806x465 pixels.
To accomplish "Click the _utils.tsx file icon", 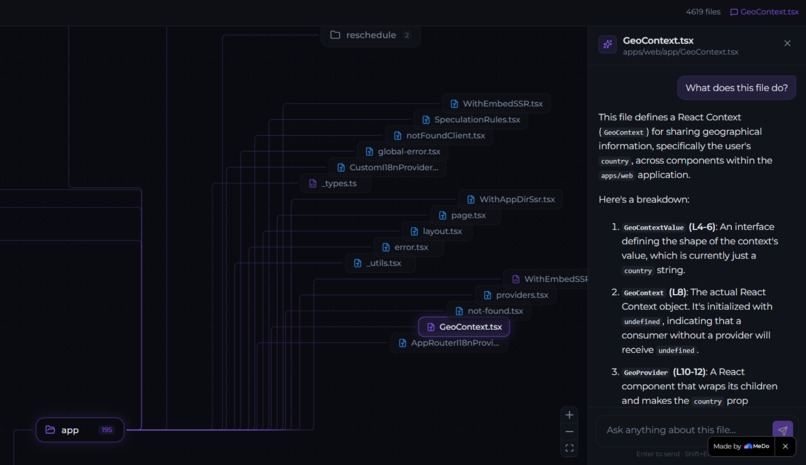I will [x=358, y=263].
